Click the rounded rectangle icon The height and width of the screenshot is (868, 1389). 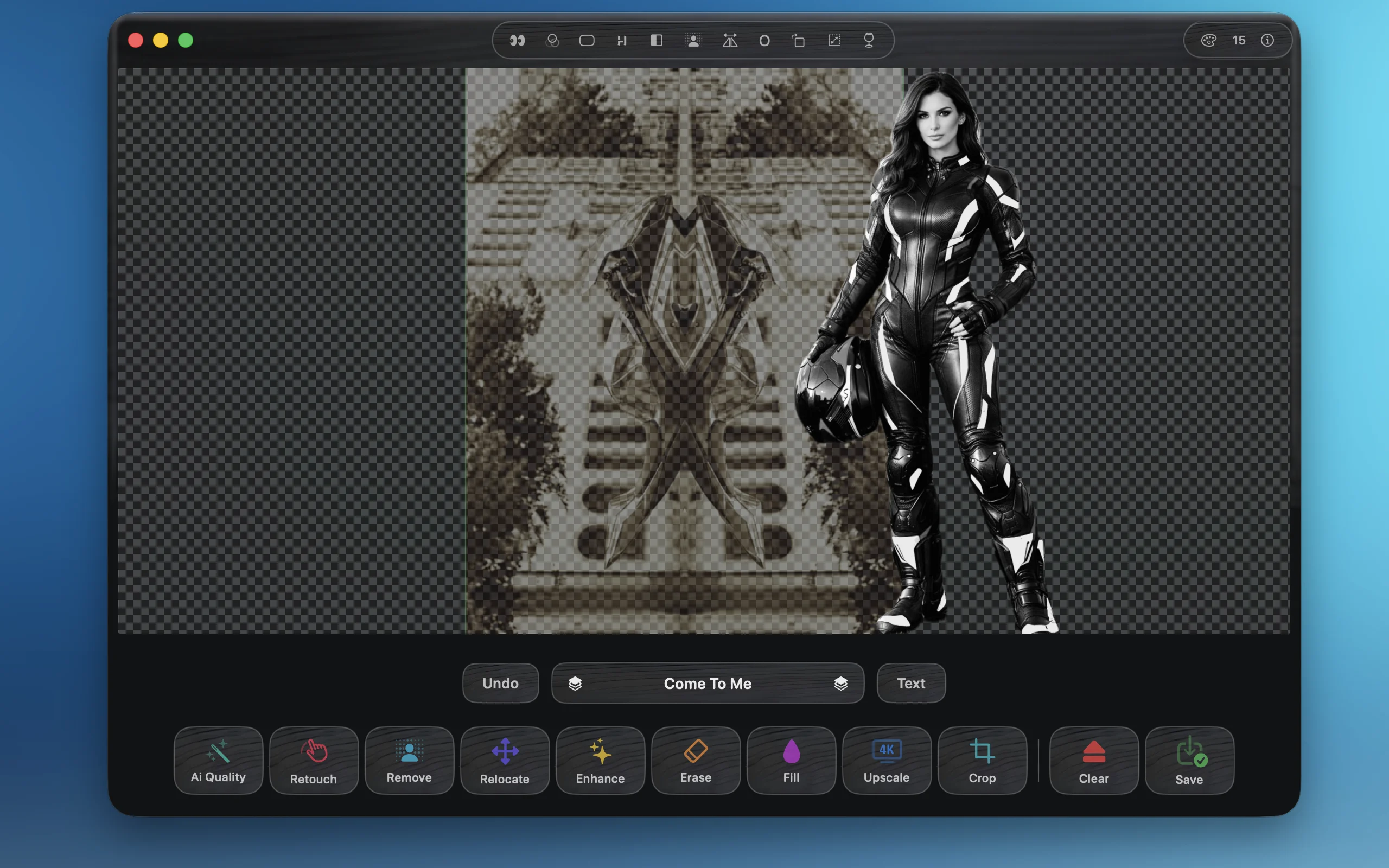coord(587,40)
